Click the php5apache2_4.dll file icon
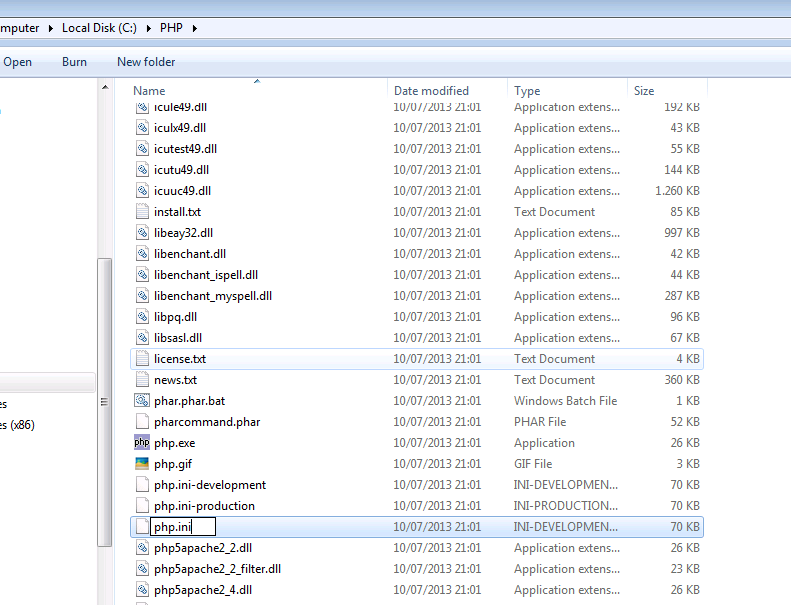791x605 pixels. click(x=142, y=590)
